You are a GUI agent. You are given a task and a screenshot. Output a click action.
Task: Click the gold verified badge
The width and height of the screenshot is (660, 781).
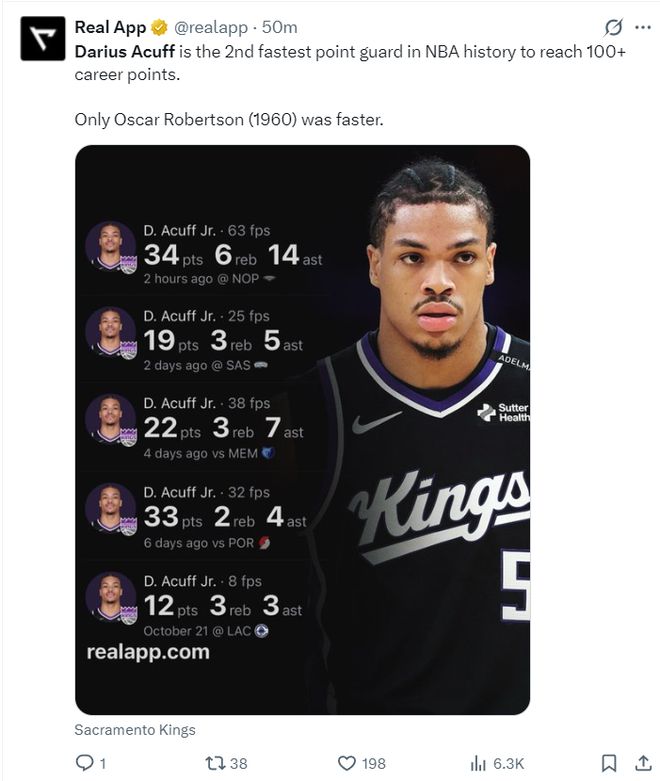coord(159,27)
